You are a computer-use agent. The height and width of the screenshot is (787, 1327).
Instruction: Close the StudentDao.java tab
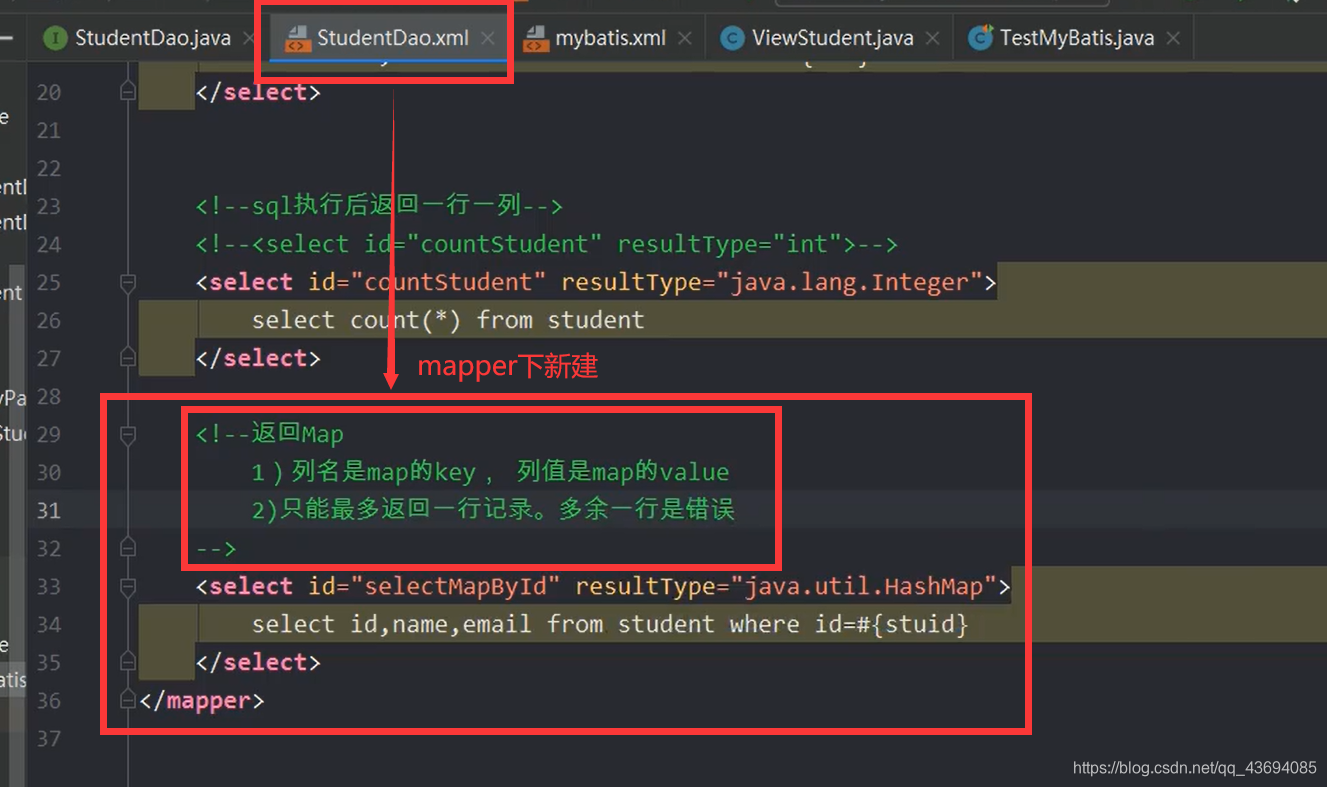pos(249,38)
